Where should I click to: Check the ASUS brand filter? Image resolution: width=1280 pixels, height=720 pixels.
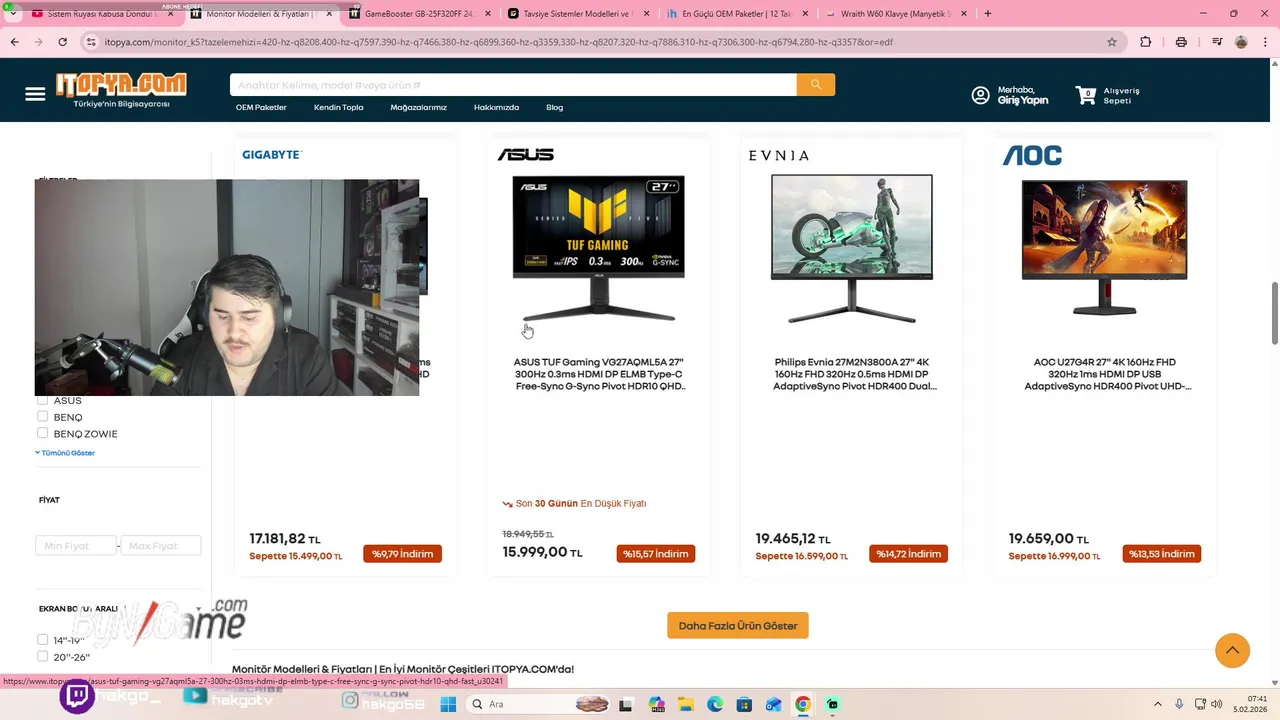point(42,400)
